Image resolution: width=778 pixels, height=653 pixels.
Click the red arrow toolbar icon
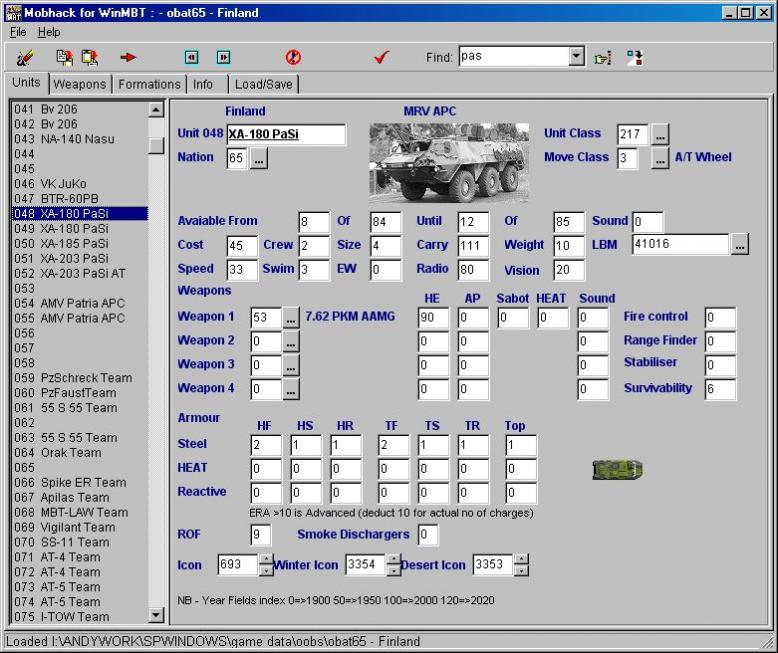point(128,58)
